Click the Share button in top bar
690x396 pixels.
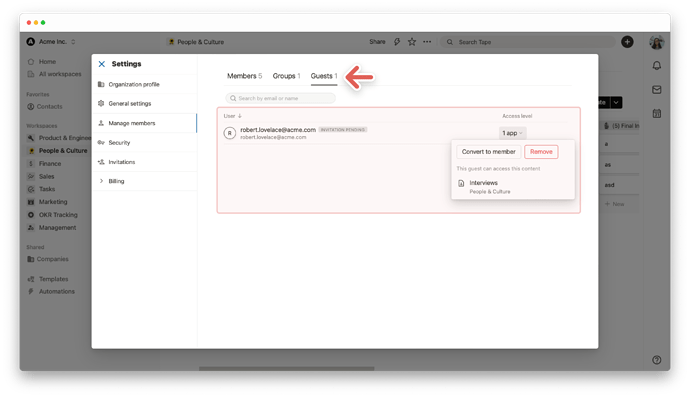377,42
